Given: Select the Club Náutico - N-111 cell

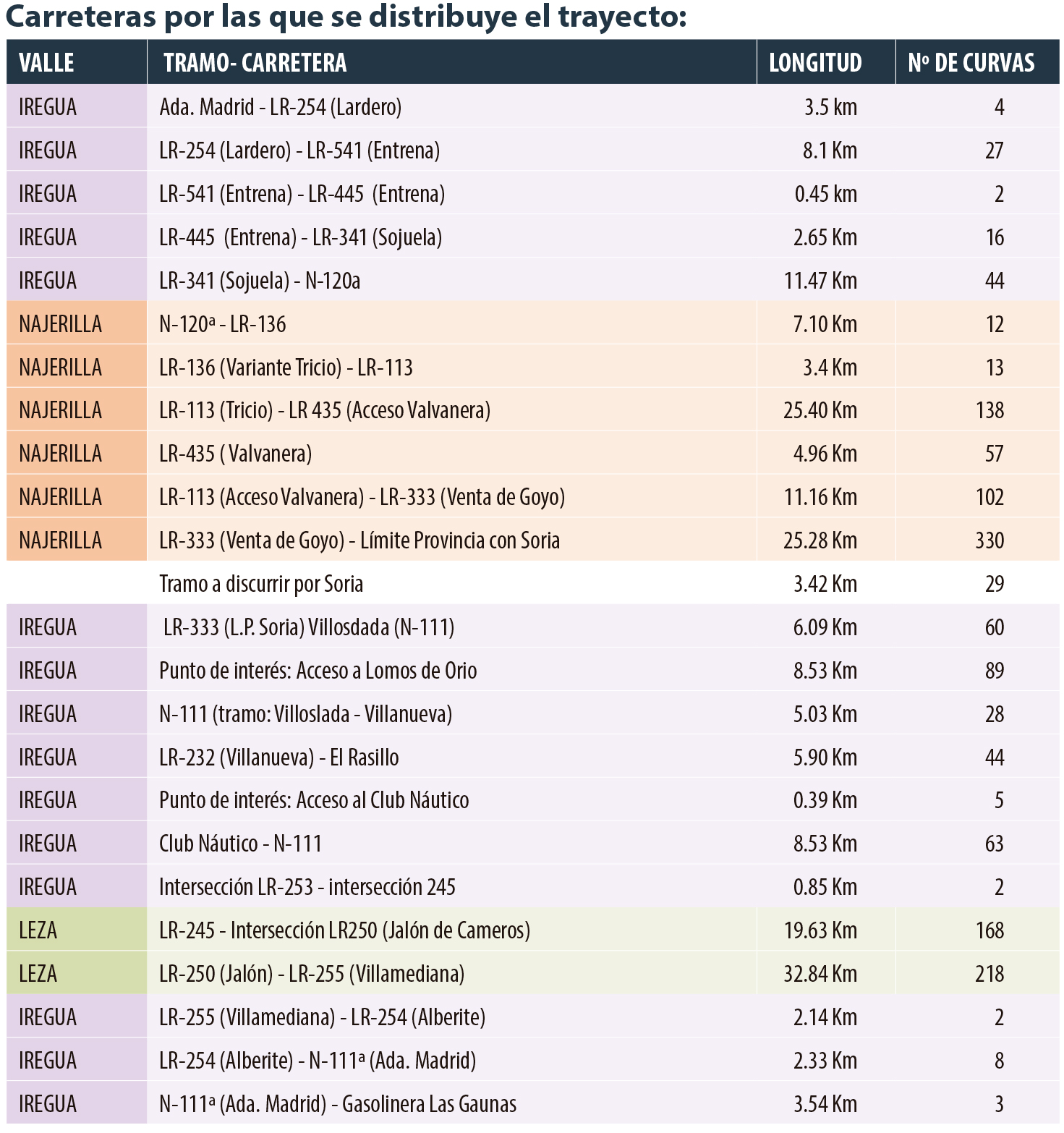Looking at the screenshot, I should 241,844.
